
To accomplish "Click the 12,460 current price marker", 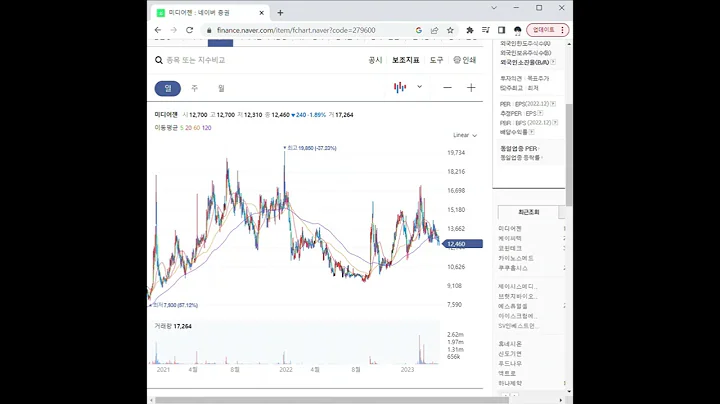I will tap(462, 244).
